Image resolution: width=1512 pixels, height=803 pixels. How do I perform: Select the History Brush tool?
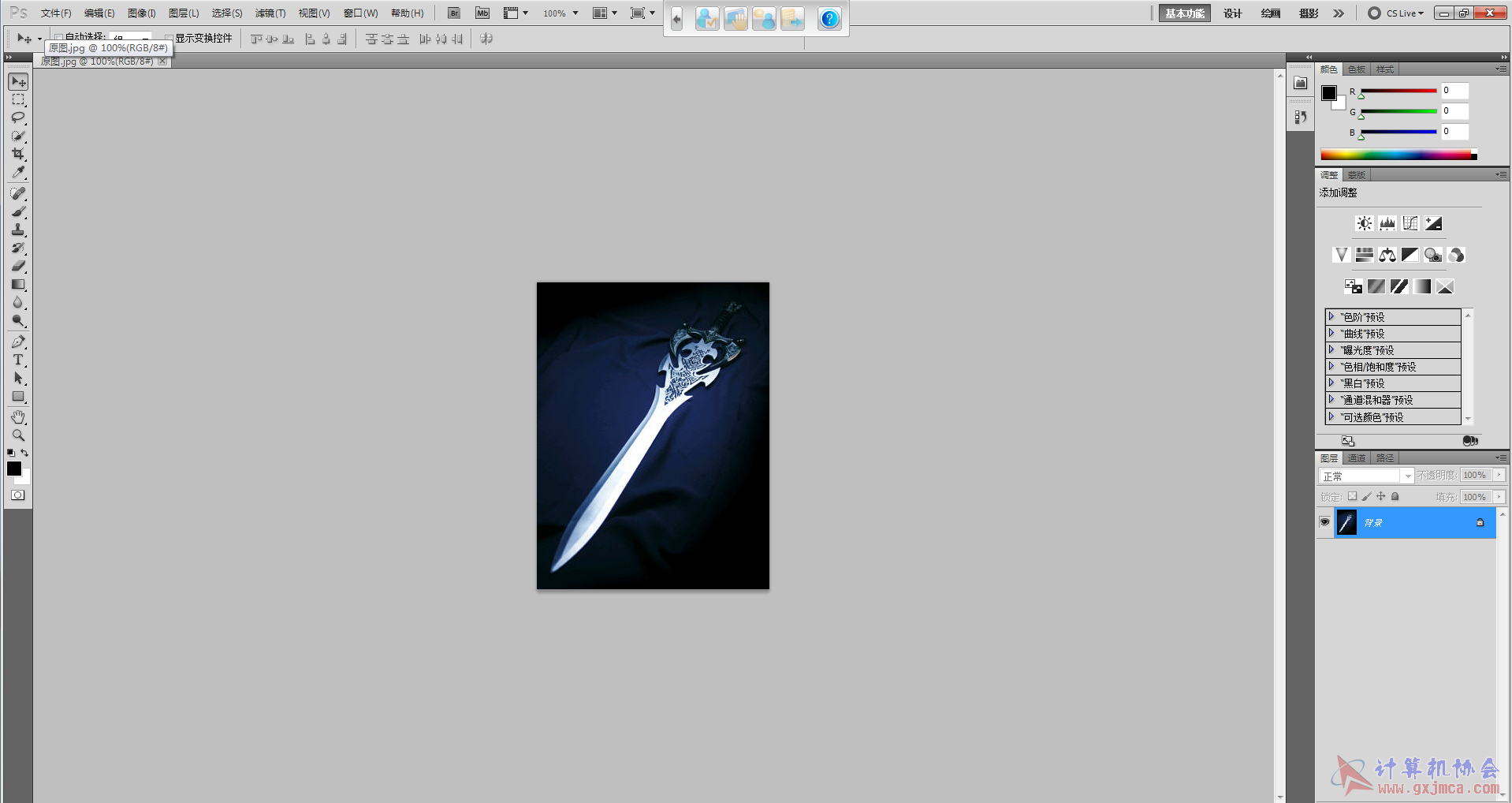pyautogui.click(x=18, y=248)
